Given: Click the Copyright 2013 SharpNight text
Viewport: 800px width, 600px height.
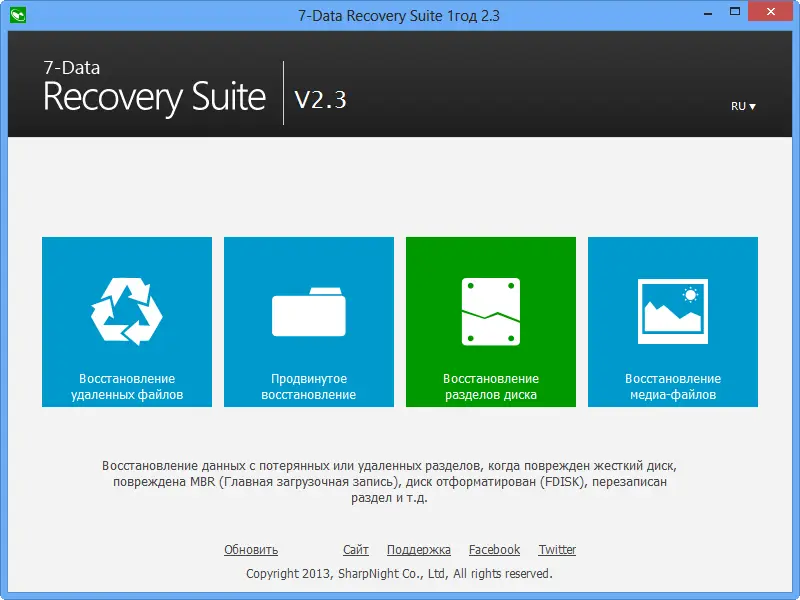Looking at the screenshot, I should 399,573.
